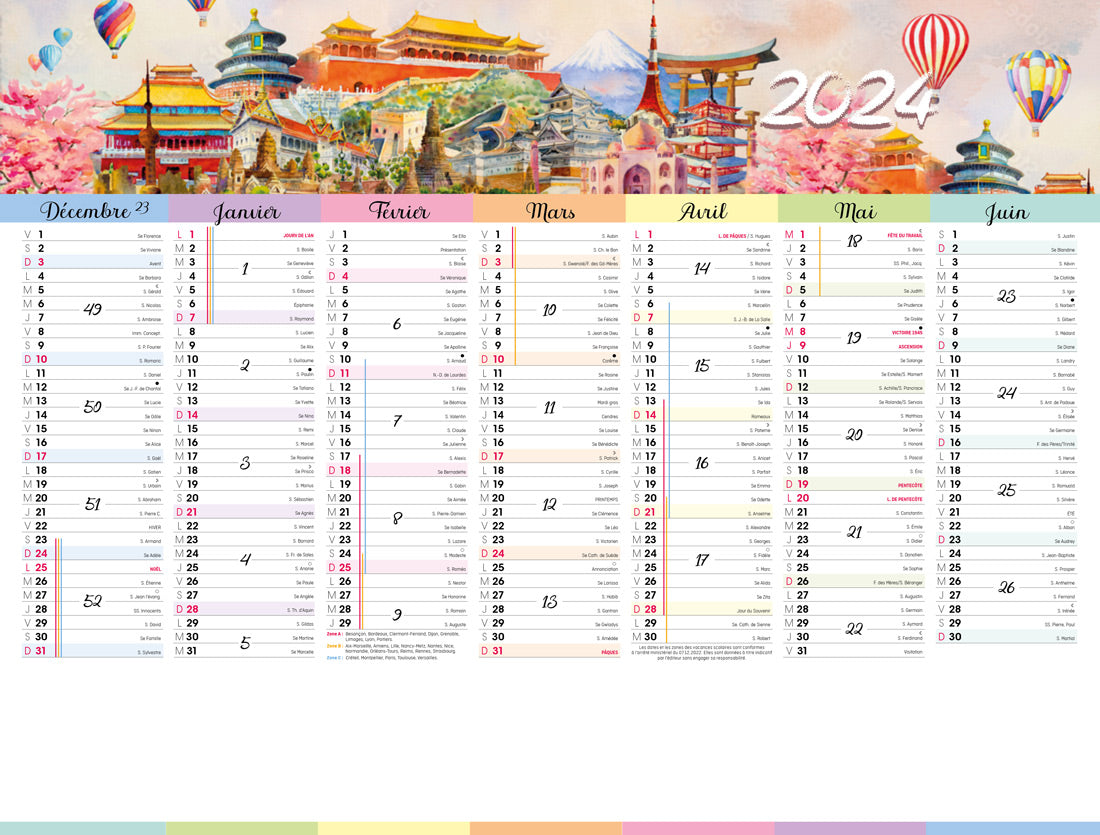Click the FÊTE DU TRAVAIL label in Mai
Screen dimensions: 1100x835
pos(905,236)
